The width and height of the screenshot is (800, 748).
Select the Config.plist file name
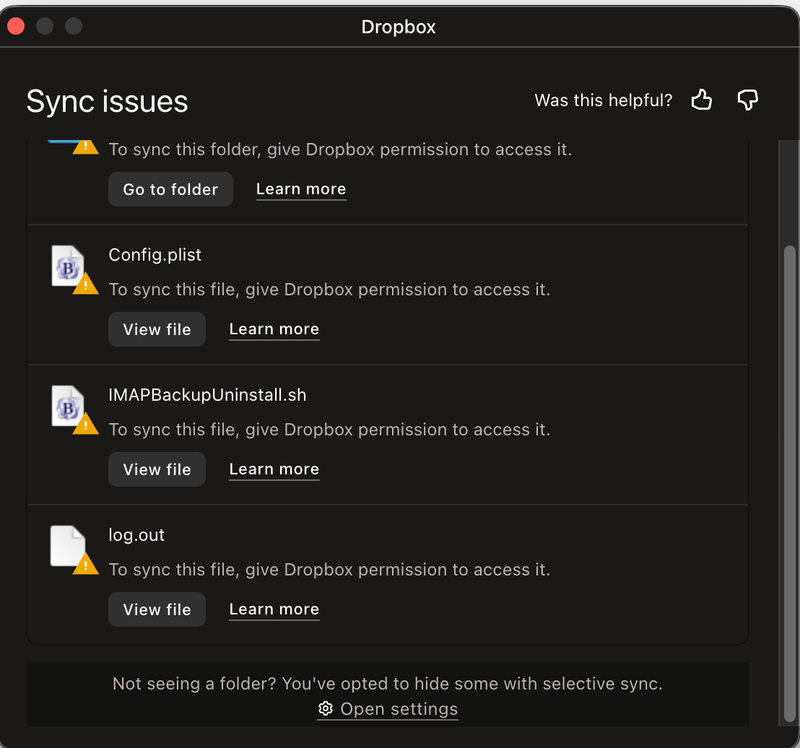pyautogui.click(x=155, y=255)
